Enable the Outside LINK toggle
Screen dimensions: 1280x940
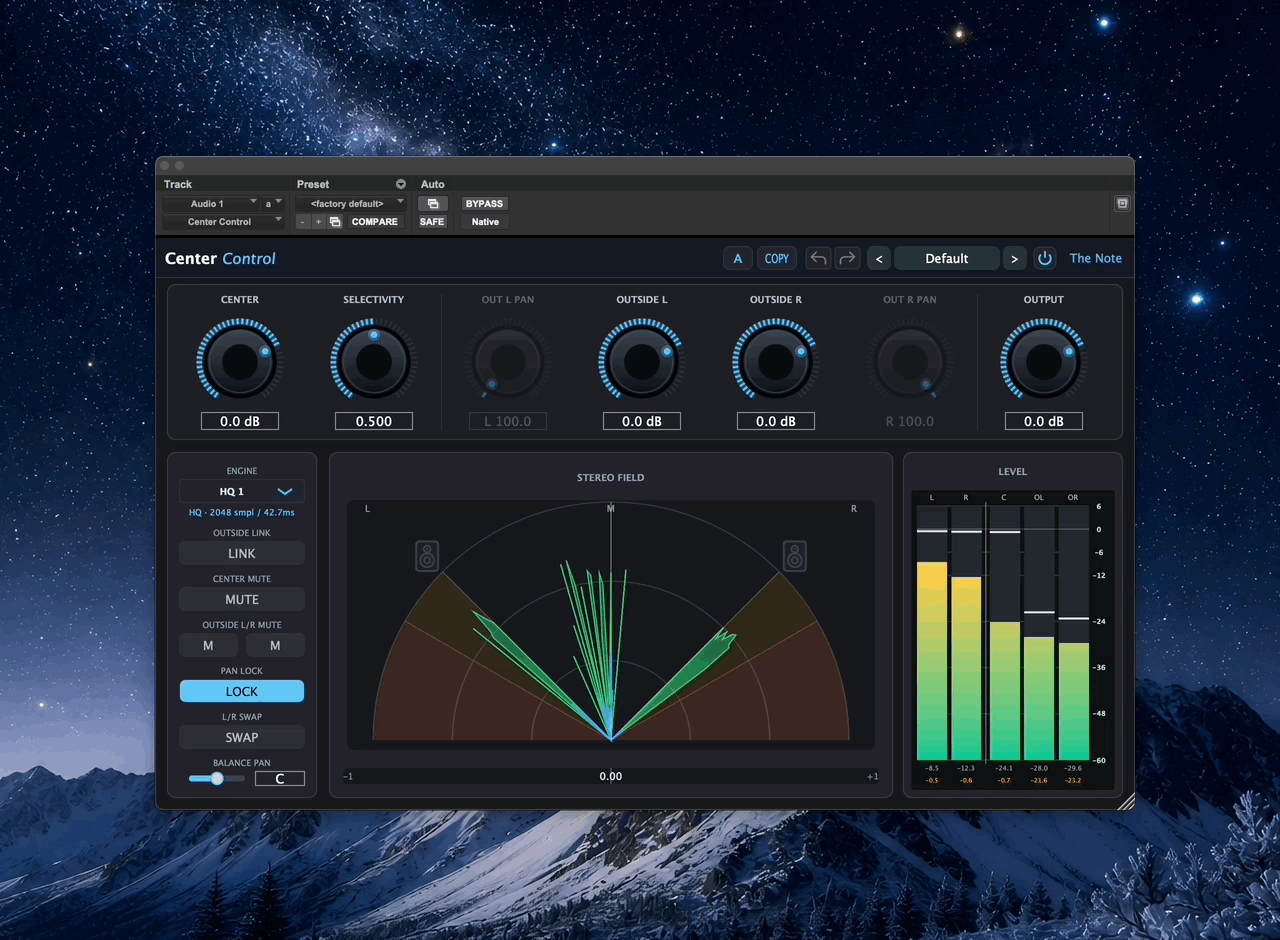[x=242, y=553]
